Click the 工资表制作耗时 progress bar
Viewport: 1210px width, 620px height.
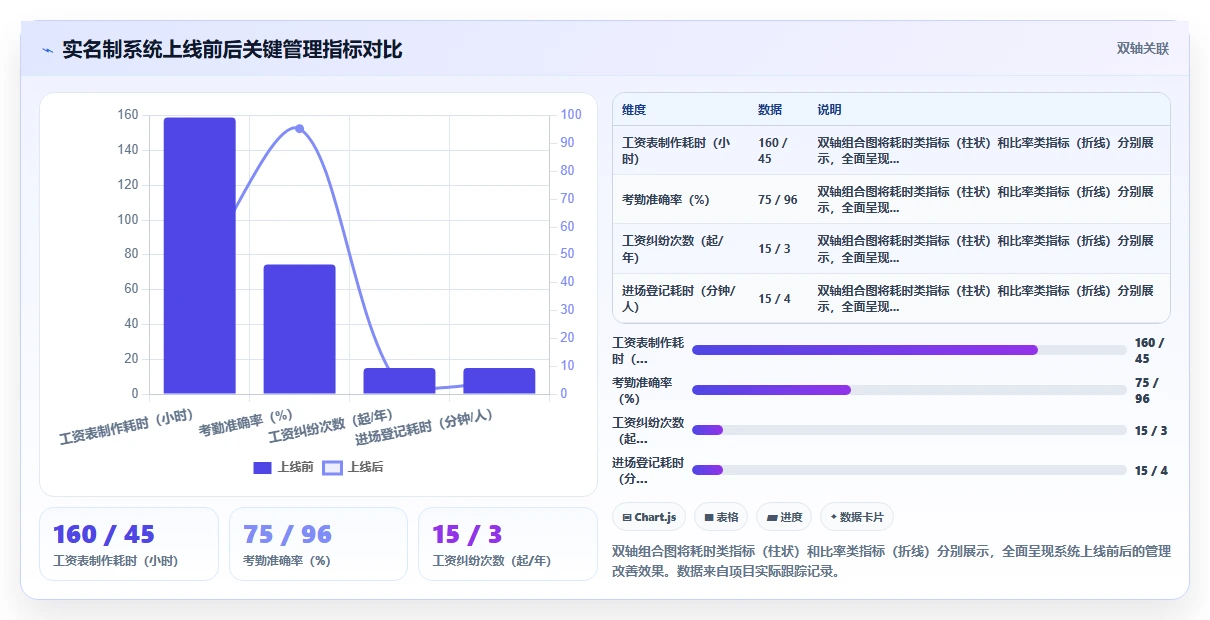coord(909,350)
